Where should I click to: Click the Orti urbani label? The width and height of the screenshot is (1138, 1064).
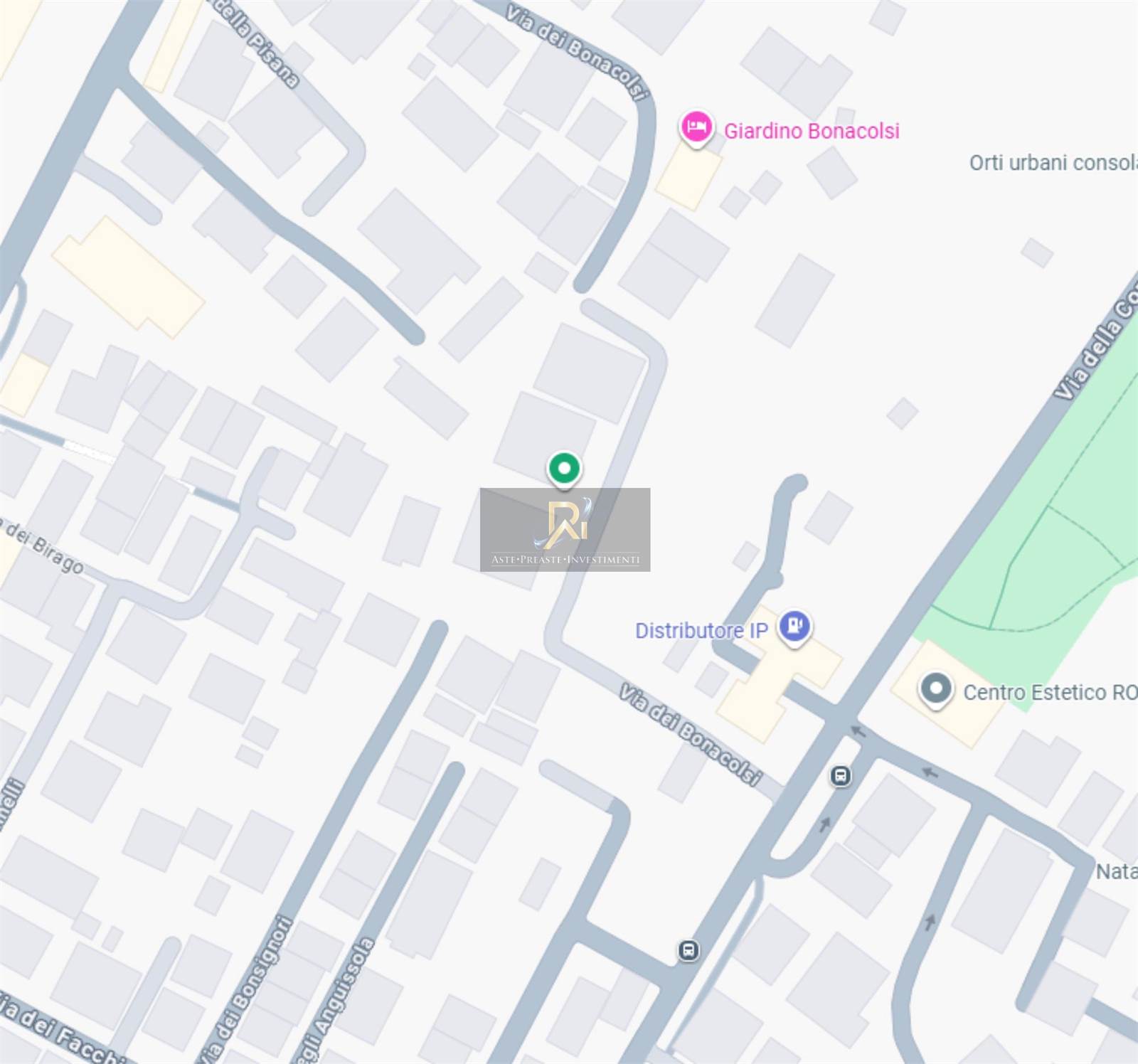click(1053, 163)
